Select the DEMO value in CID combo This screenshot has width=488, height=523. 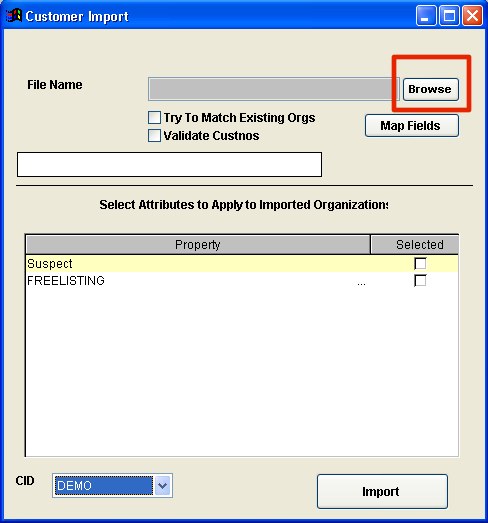(x=103, y=485)
